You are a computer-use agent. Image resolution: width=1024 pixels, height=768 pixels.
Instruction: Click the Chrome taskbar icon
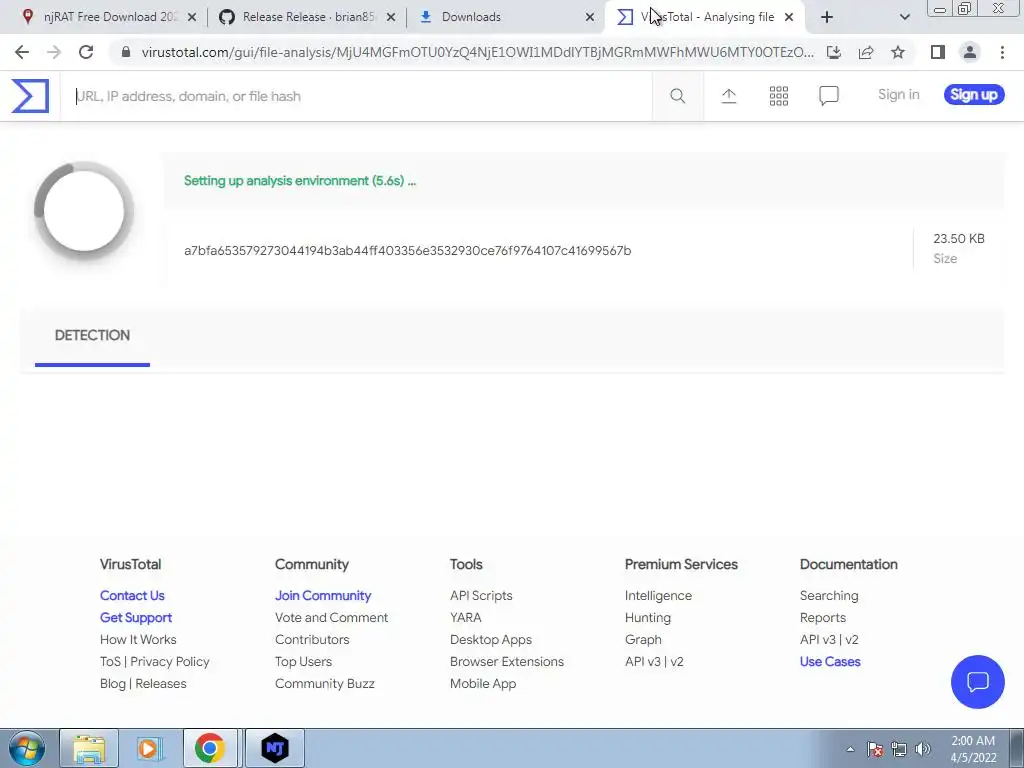210,748
